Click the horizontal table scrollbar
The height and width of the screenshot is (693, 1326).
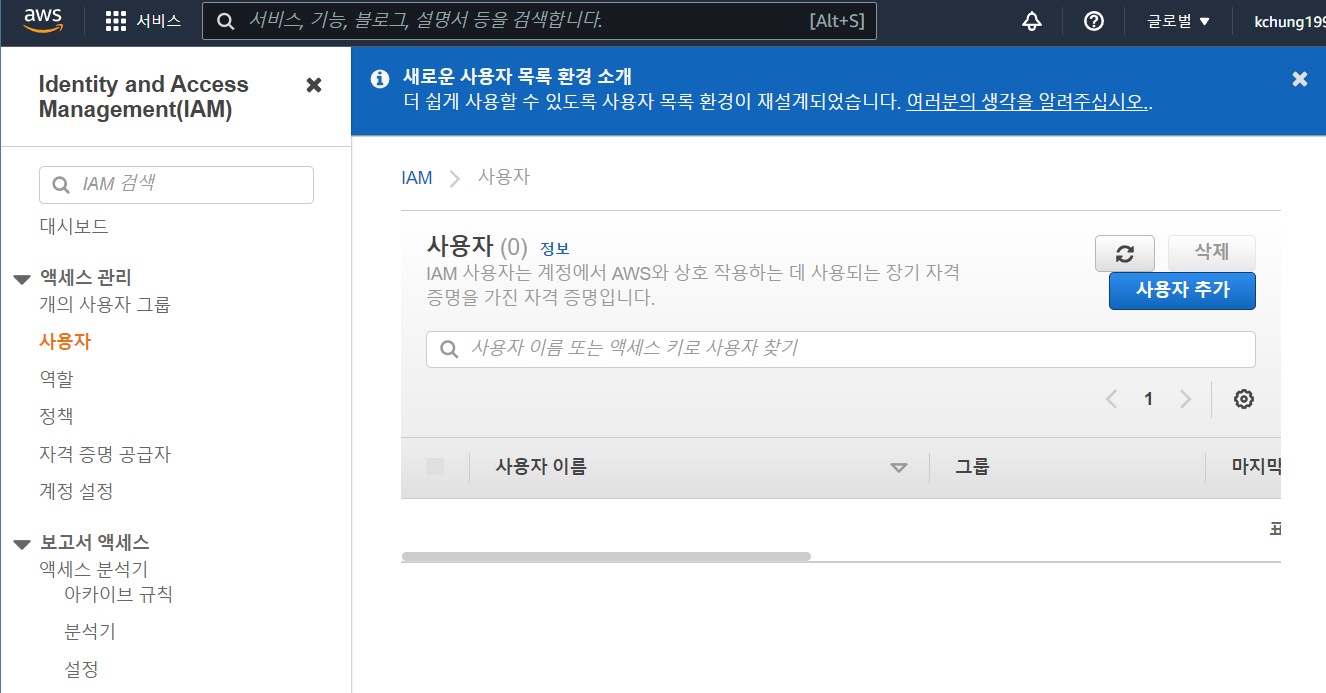606,556
